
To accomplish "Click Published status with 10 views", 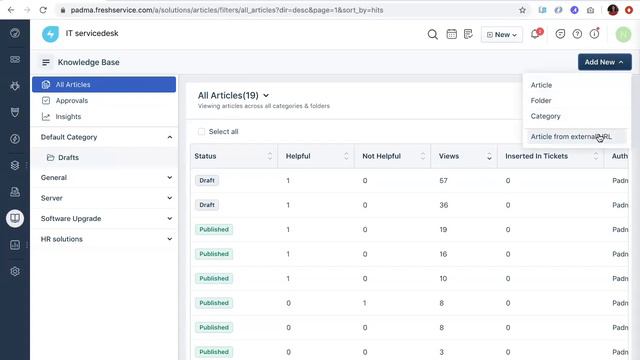I will 214,278.
